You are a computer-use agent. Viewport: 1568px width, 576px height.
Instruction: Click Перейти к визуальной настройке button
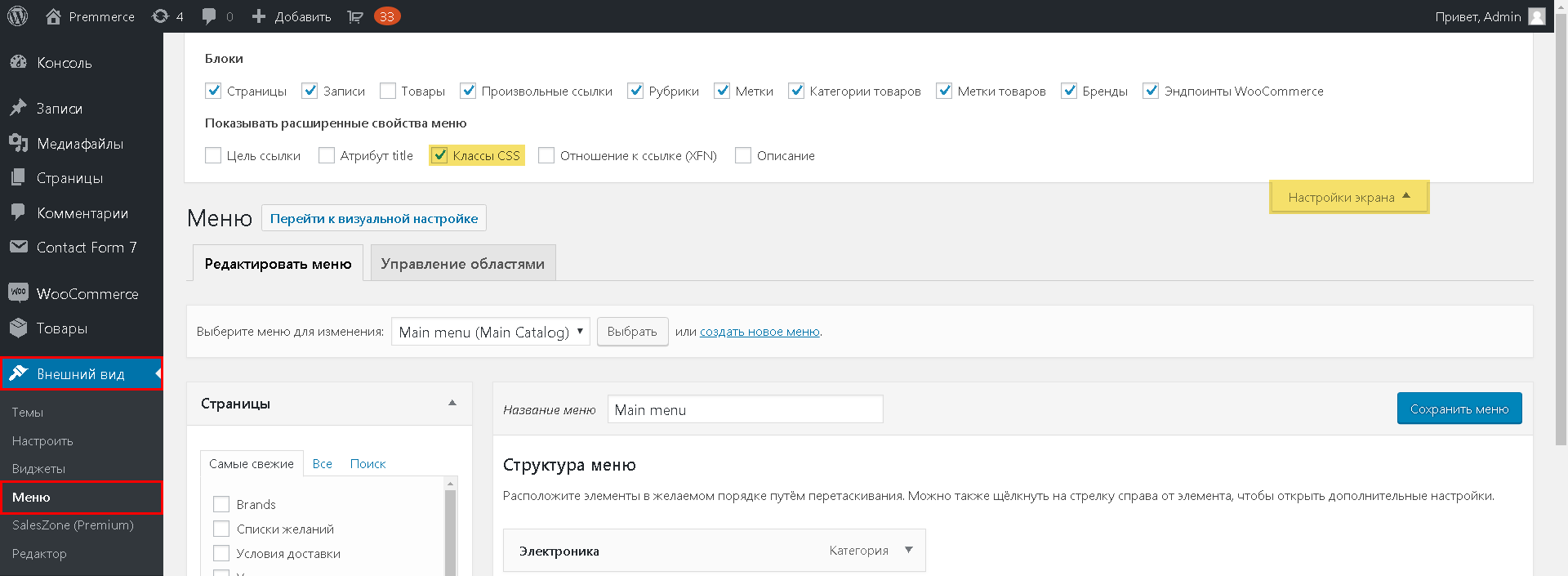[374, 218]
